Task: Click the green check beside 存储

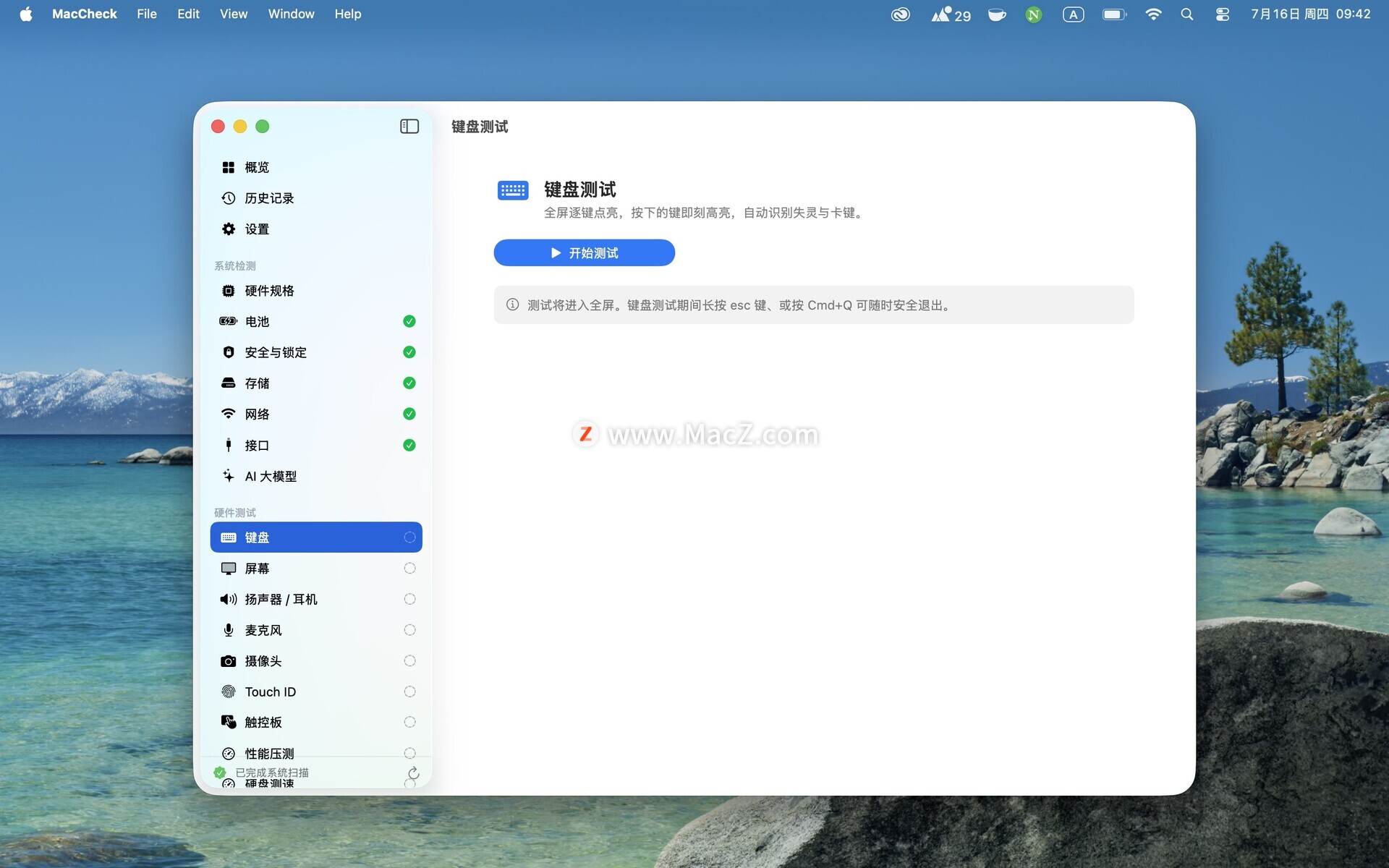Action: [x=409, y=383]
